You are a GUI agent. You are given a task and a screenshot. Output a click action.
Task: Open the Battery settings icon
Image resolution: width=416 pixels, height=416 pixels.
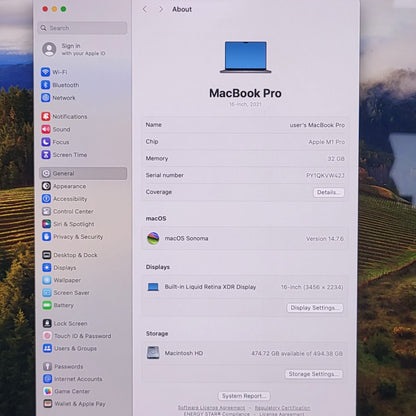(47, 305)
